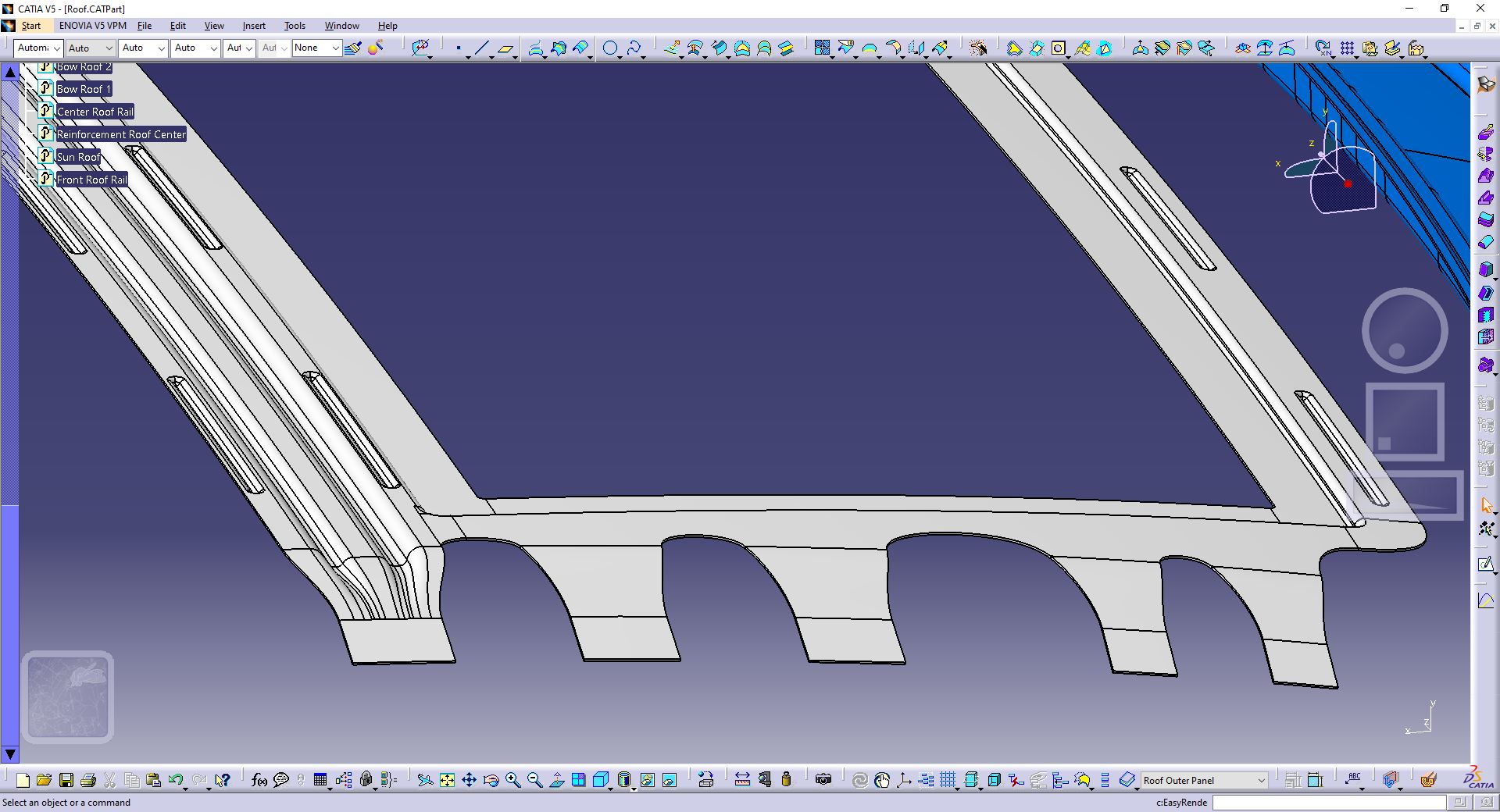This screenshot has width=1500, height=812.
Task: Select the Sun Roof tree item
Action: [x=79, y=157]
